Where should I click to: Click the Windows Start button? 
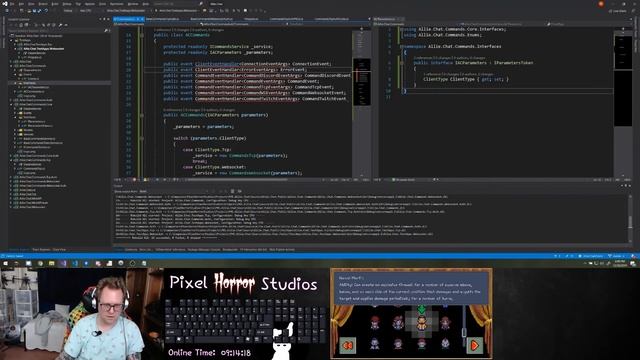click(x=5, y=263)
